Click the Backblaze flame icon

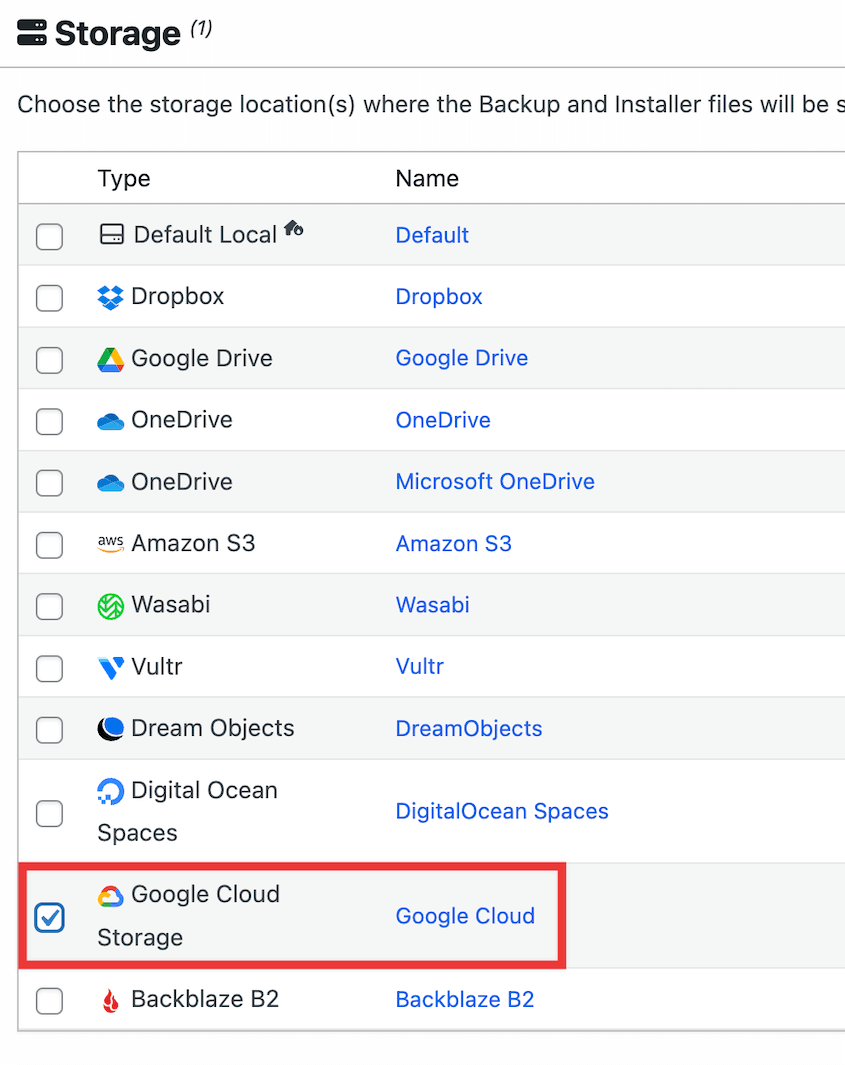click(111, 1000)
